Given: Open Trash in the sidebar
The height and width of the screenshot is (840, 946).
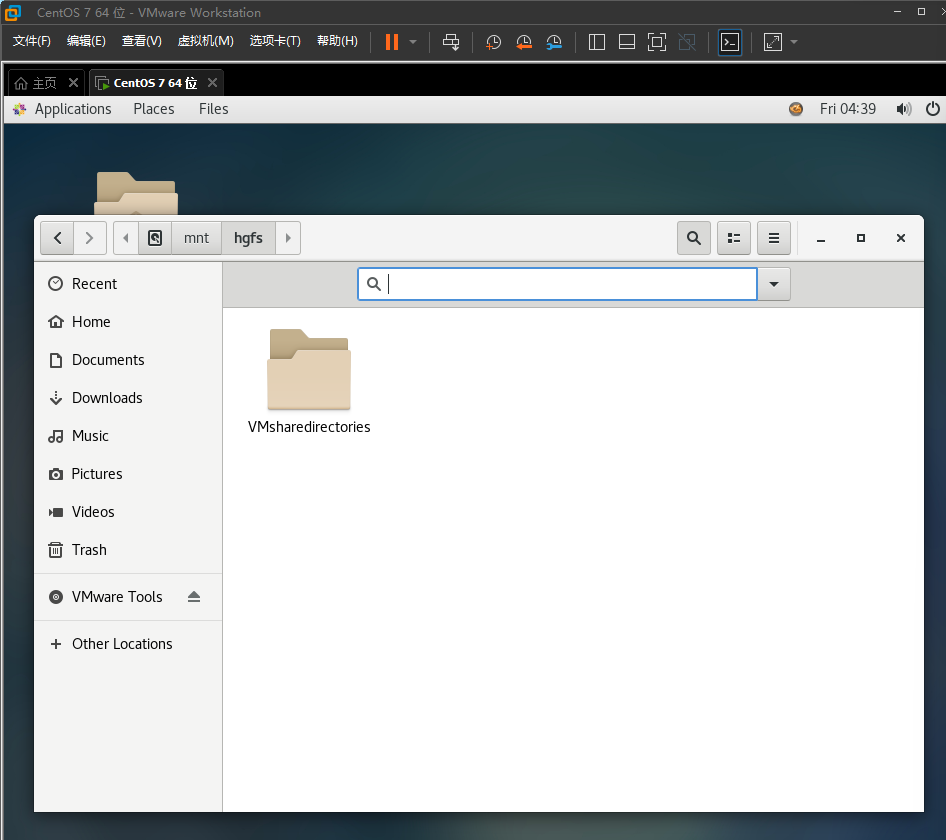Looking at the screenshot, I should pyautogui.click(x=128, y=550).
